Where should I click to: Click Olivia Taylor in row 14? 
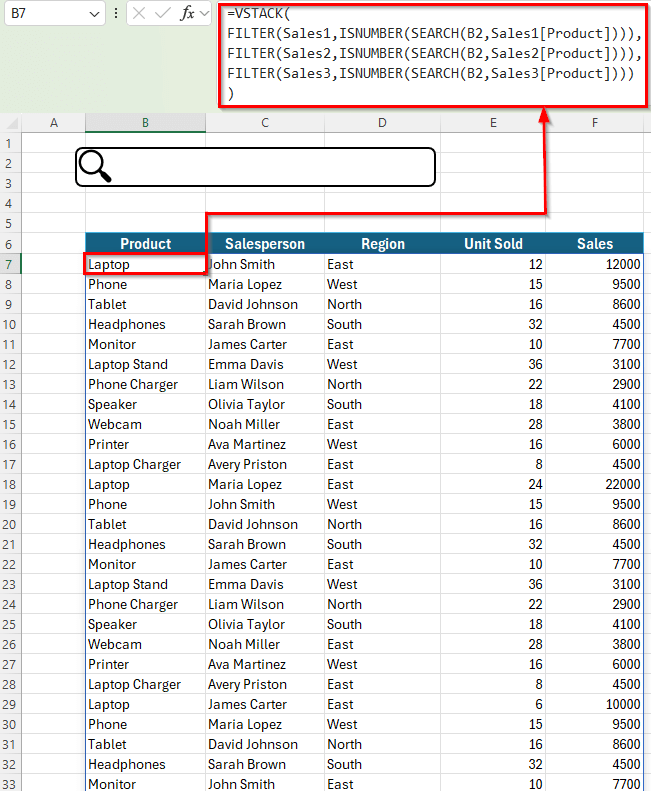point(265,404)
